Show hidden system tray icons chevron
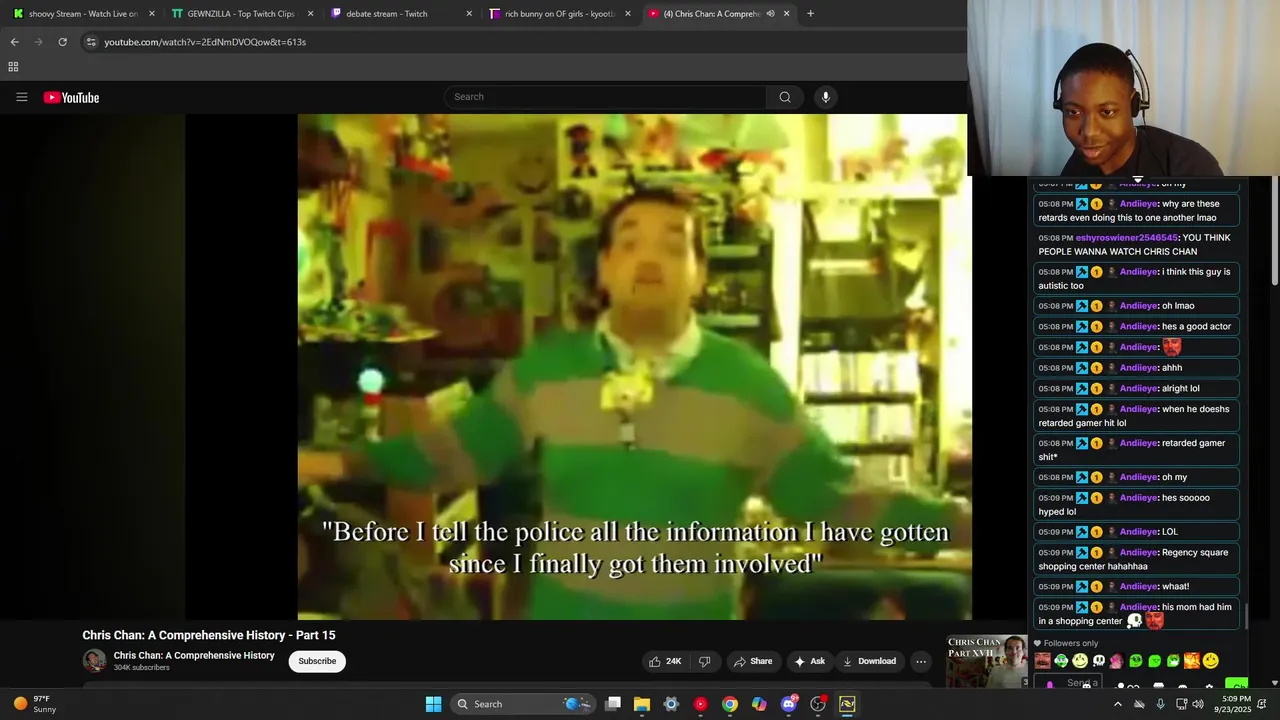The image size is (1280, 720). point(1118,704)
